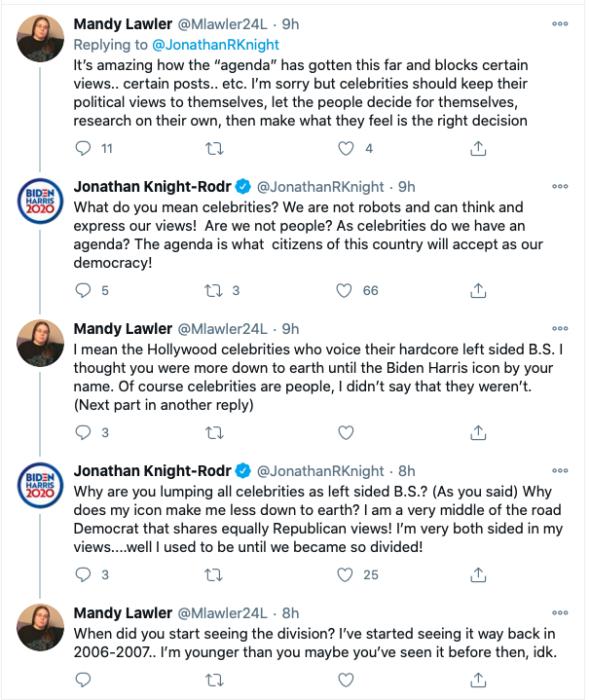Reply to Jonathan's tweet with 5 replies
Screen dimensions: 590x700
83,290
